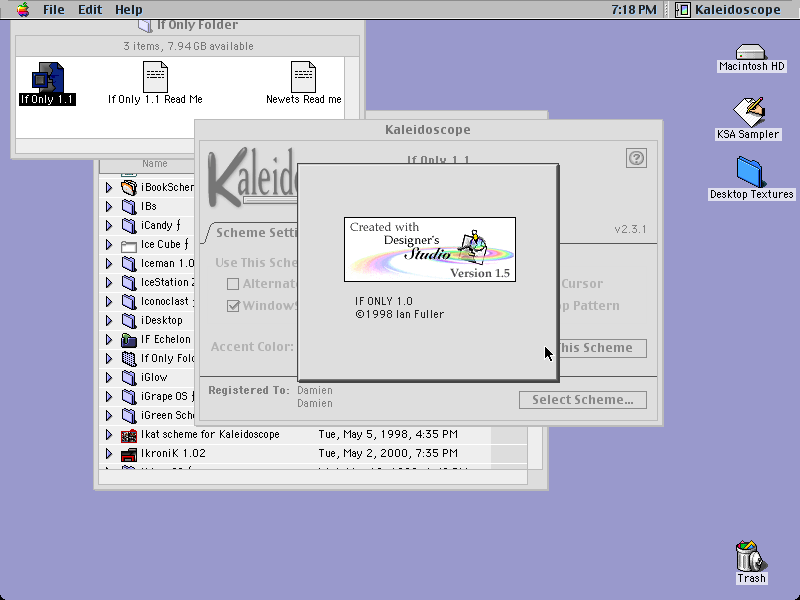800x600 pixels.
Task: Click the 7:18 PM menu bar clock
Action: pyautogui.click(x=634, y=9)
